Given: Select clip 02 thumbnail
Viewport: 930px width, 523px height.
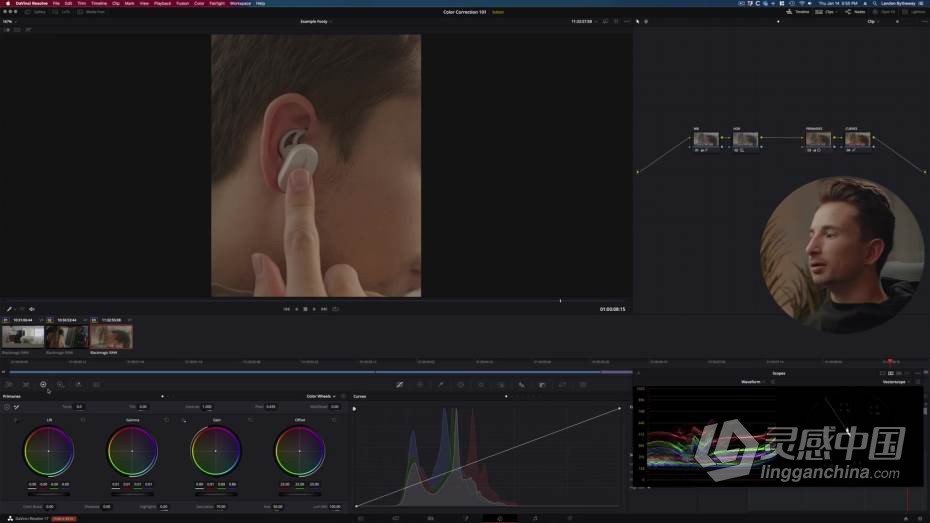Looking at the screenshot, I should tap(66, 337).
